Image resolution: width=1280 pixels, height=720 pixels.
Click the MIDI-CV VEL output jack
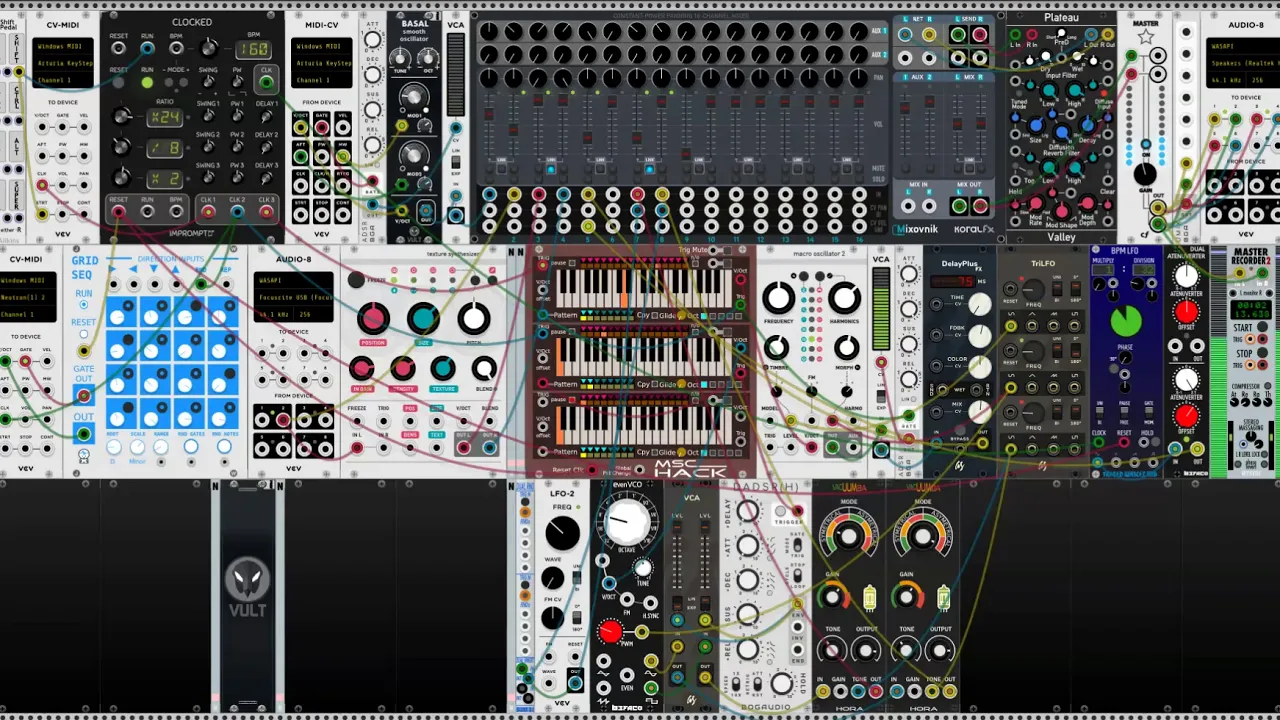point(343,126)
